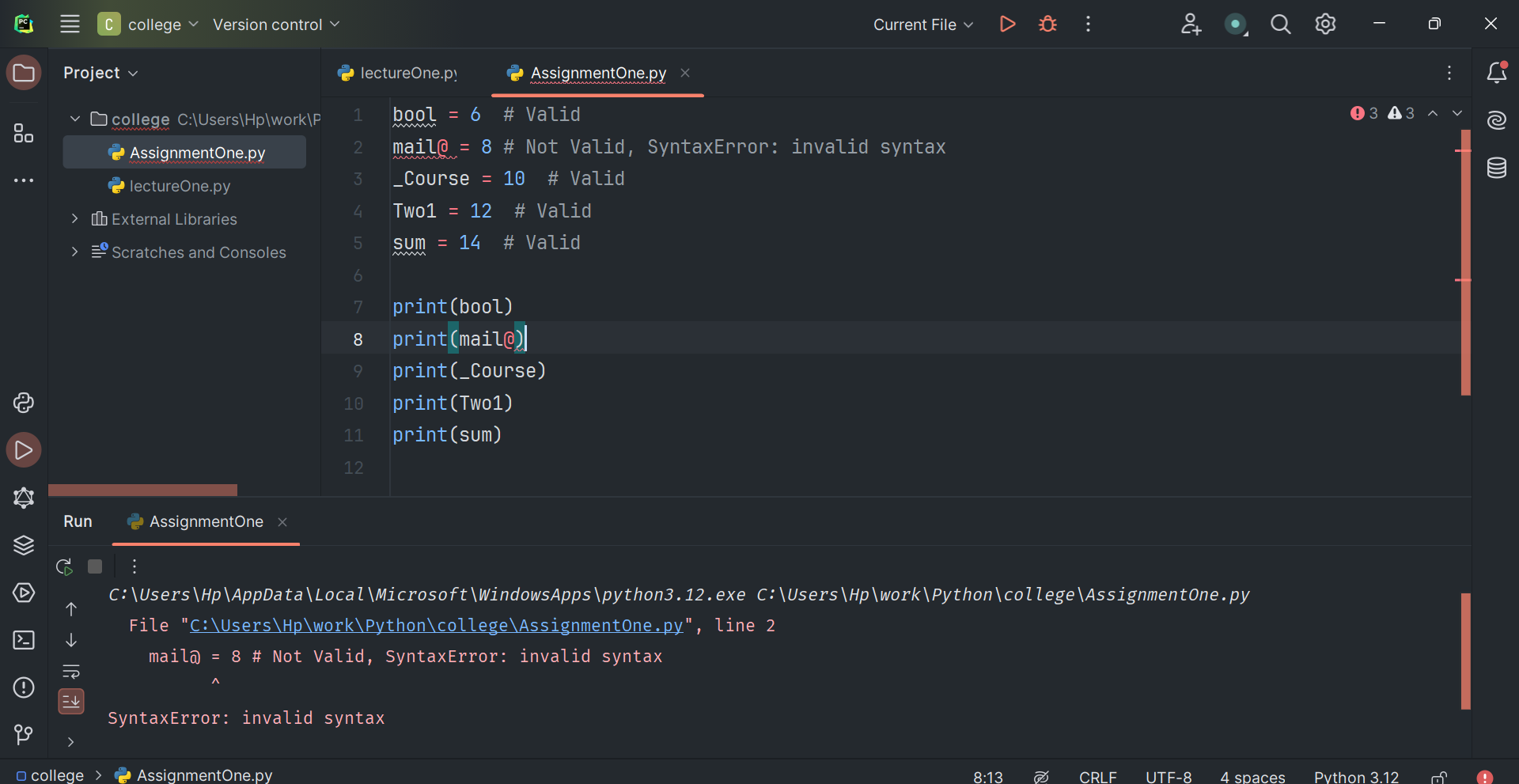Screen dimensions: 1519x784
Task: Click the Python 3.12 interpreter in status bar
Action: tap(1356, 777)
